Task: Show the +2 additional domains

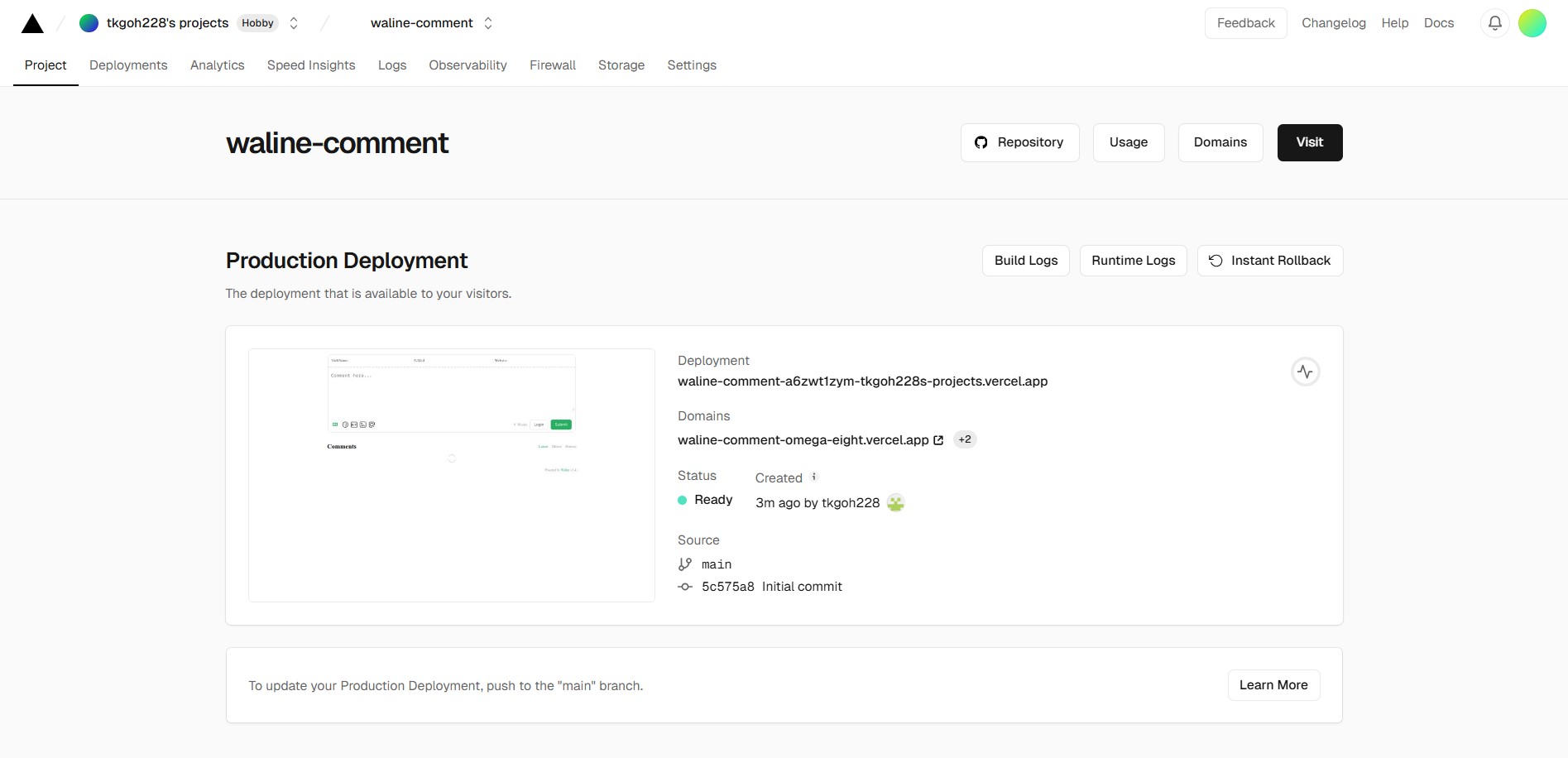Action: pos(965,439)
